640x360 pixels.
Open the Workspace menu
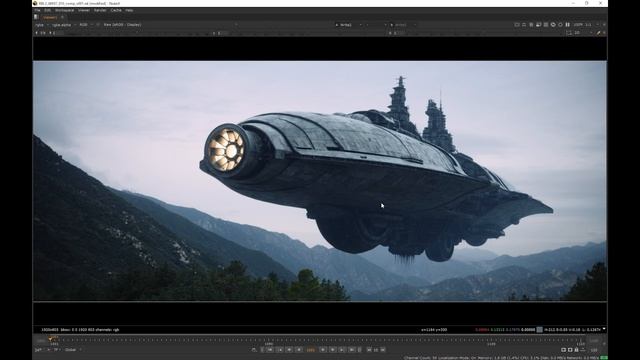point(64,10)
